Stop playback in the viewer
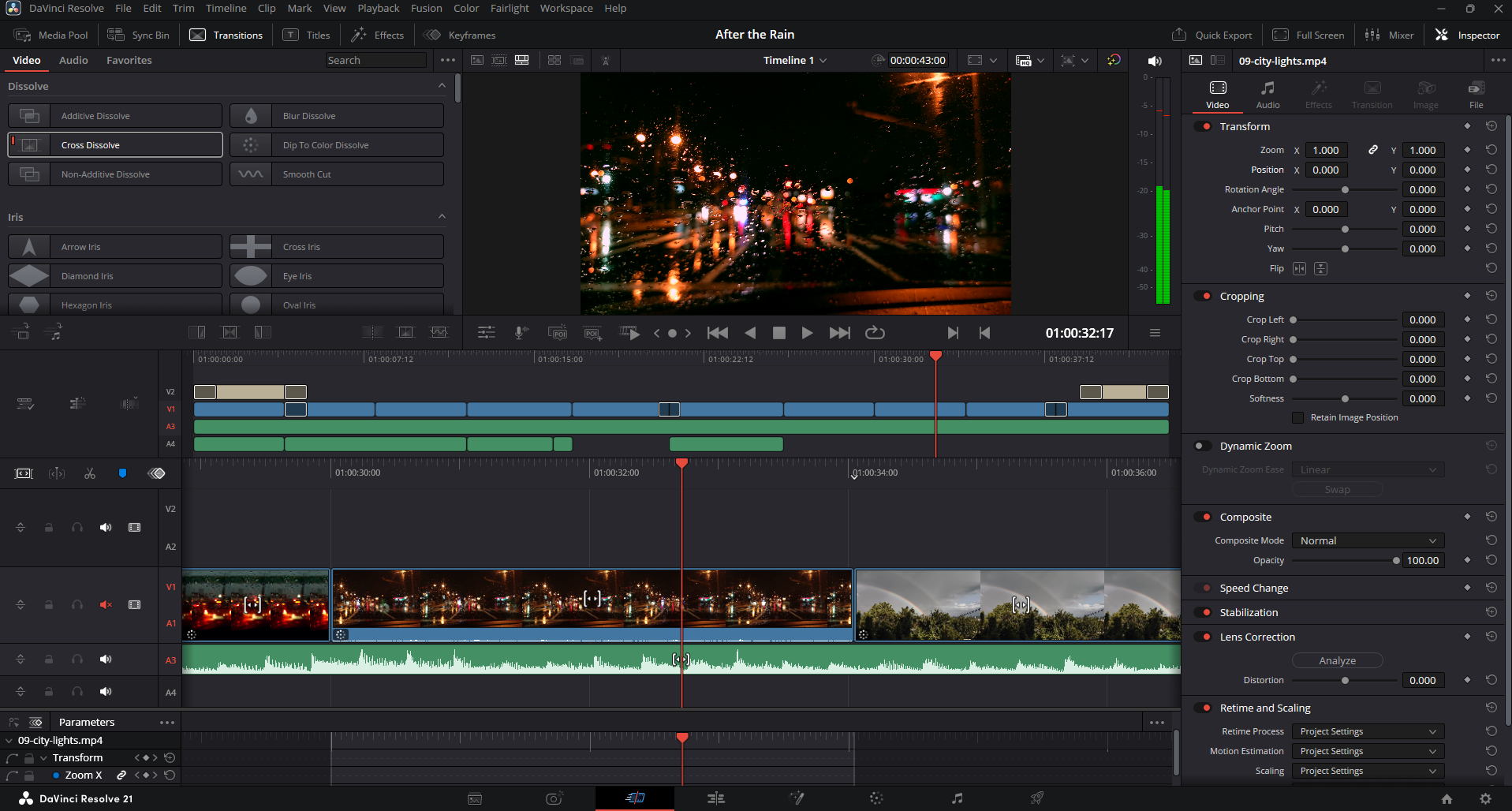Viewport: 1512px width, 811px height. 779,333
